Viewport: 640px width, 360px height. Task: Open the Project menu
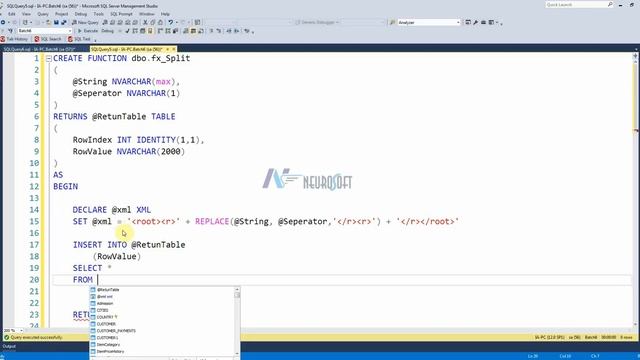point(62,14)
